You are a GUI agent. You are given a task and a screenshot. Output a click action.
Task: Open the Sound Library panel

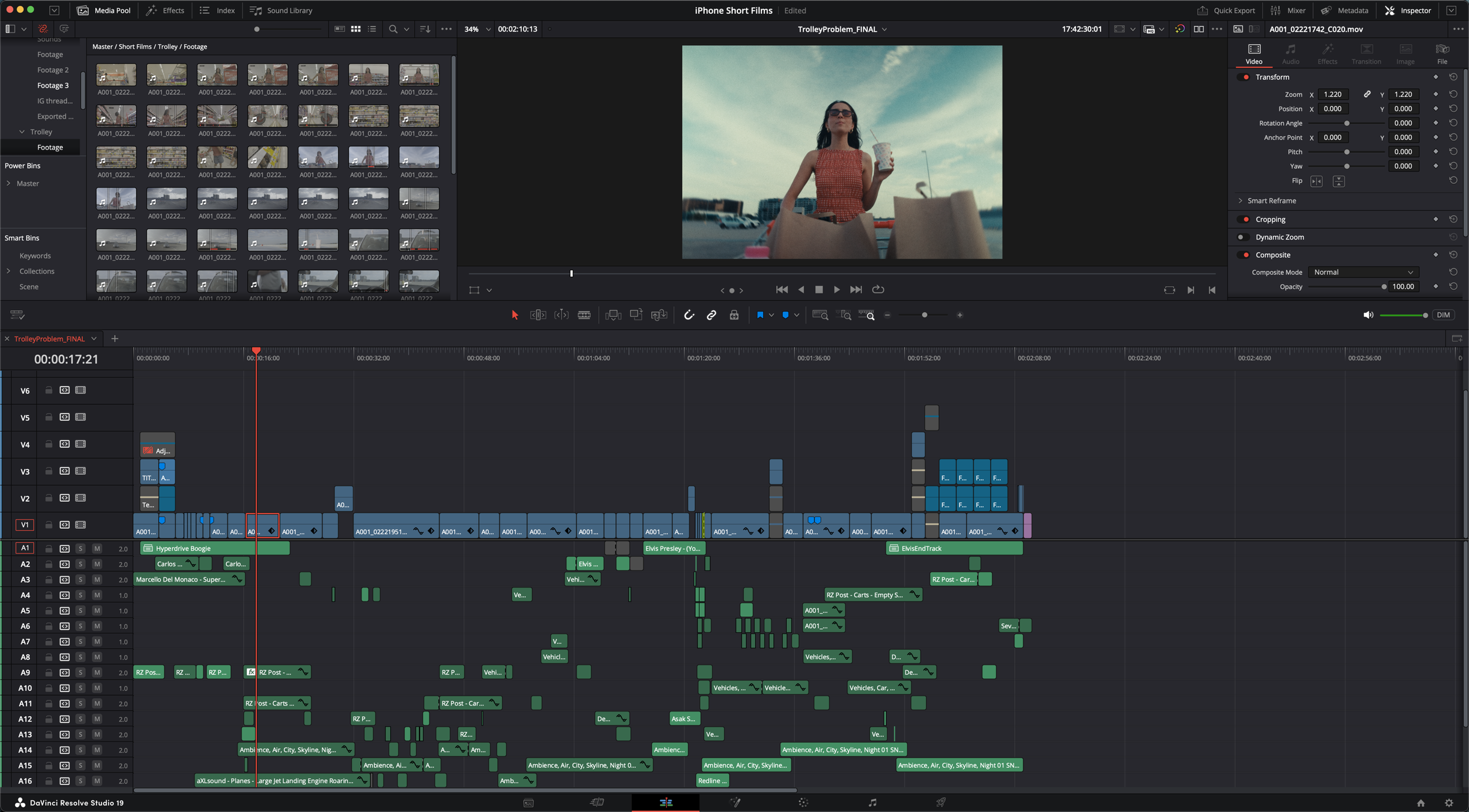click(281, 10)
